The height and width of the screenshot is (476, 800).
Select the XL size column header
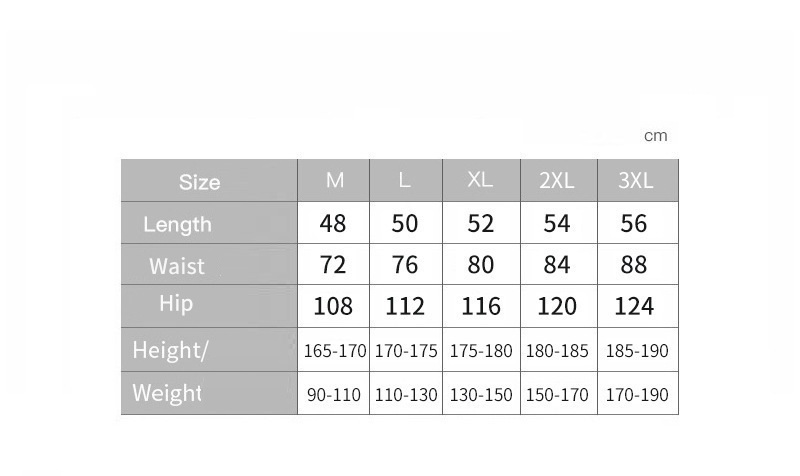tap(480, 181)
